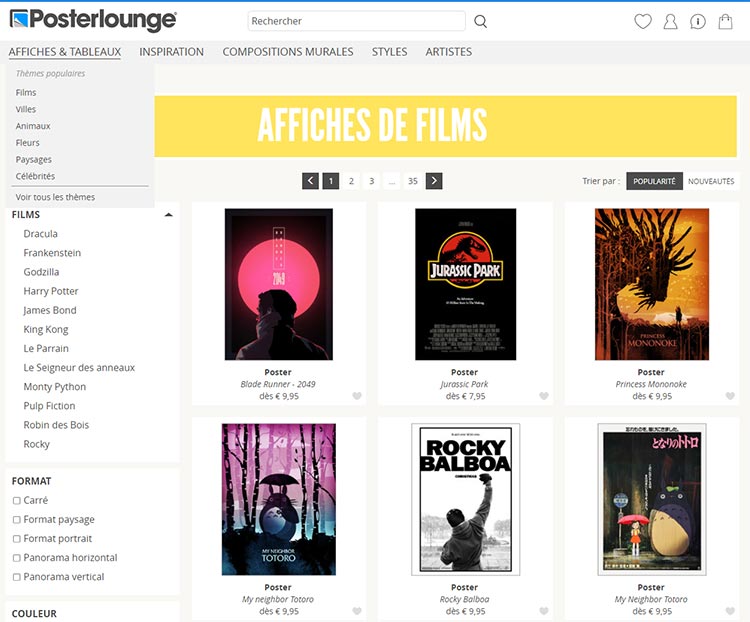Select Villes in popular themes dropdown
The width and height of the screenshot is (750, 622).
click(x=26, y=109)
